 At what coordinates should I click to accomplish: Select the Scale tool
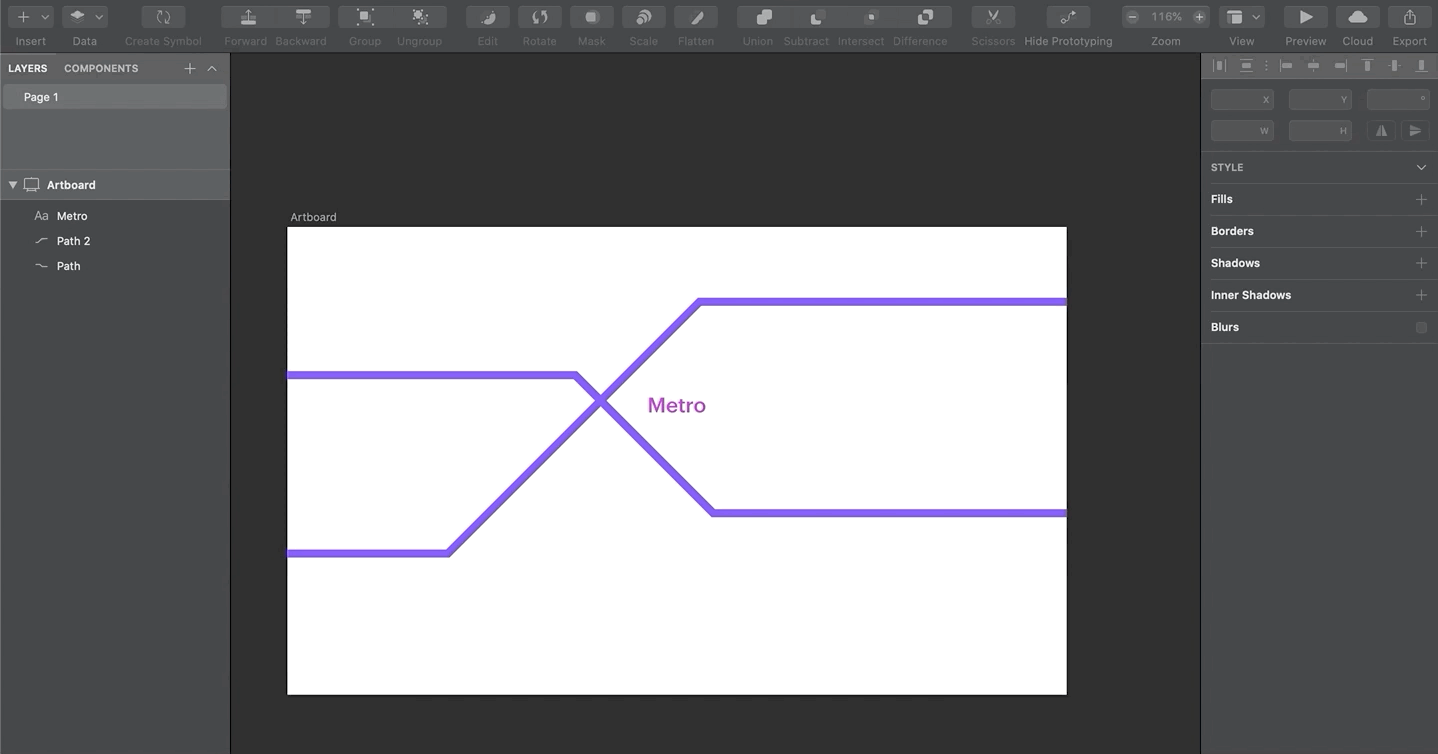tap(643, 17)
